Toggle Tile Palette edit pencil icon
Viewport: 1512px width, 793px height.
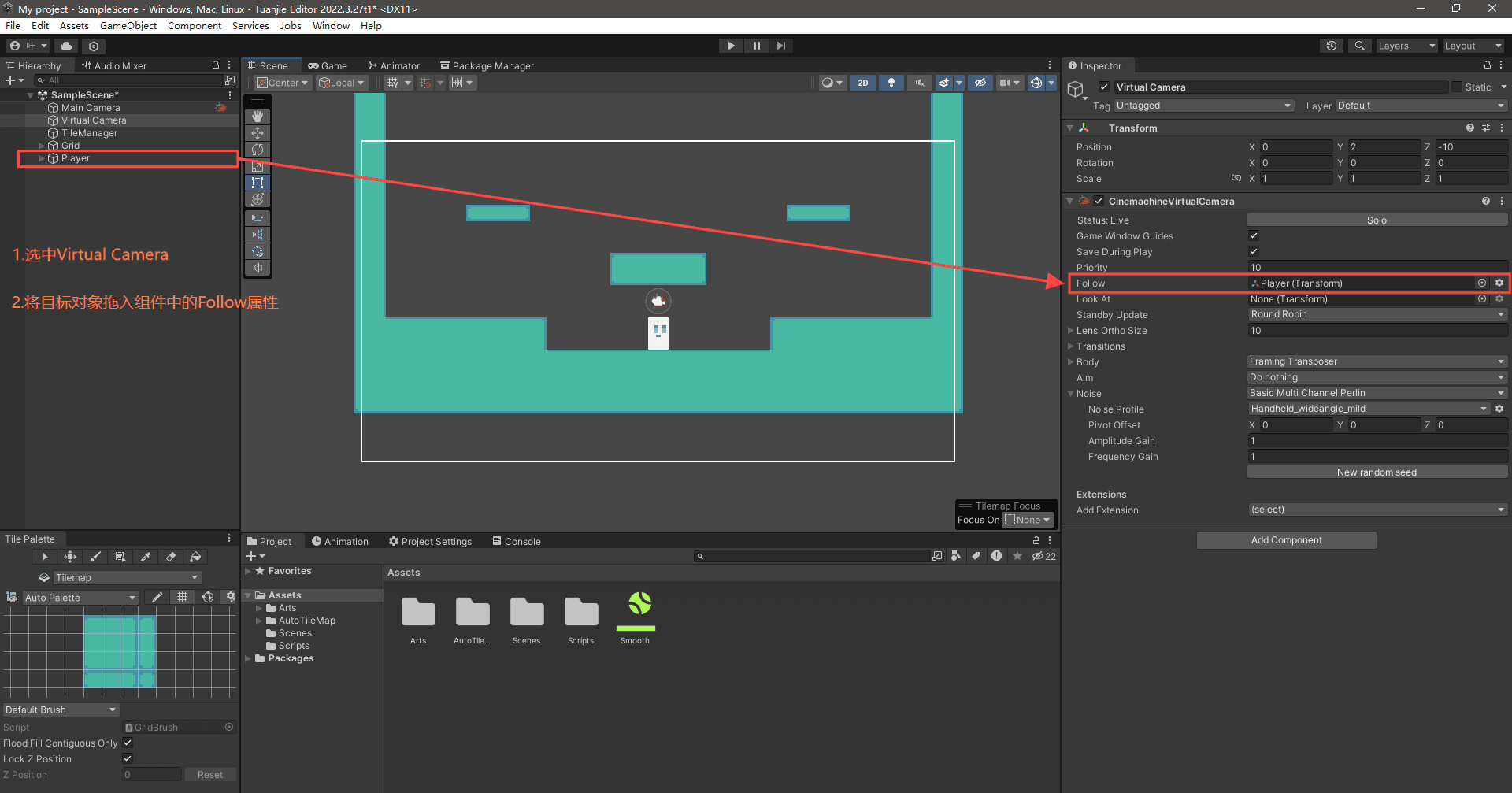157,598
